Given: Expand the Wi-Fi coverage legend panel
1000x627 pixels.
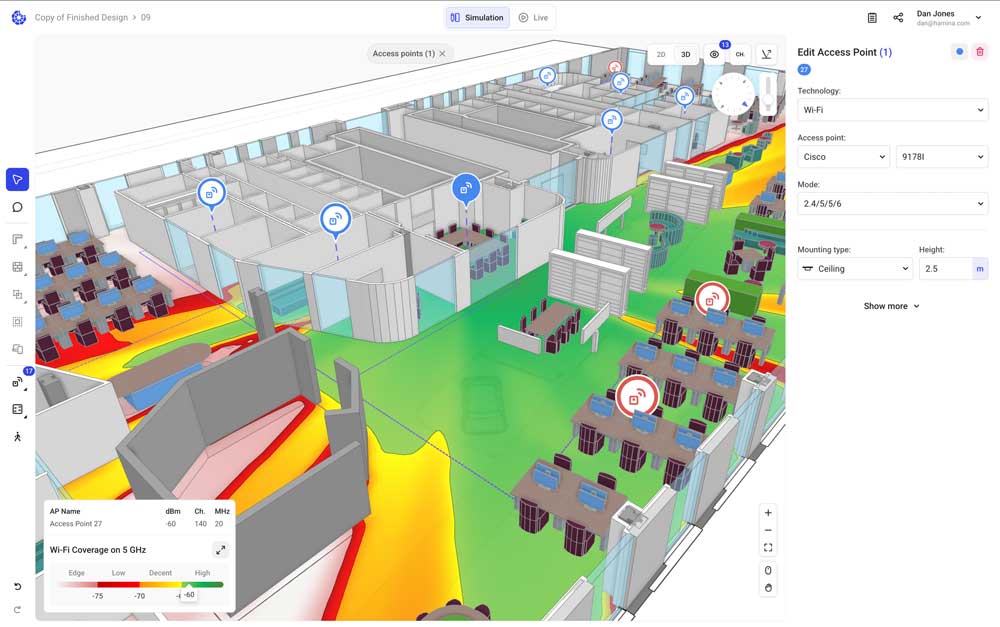Looking at the screenshot, I should 220,550.
